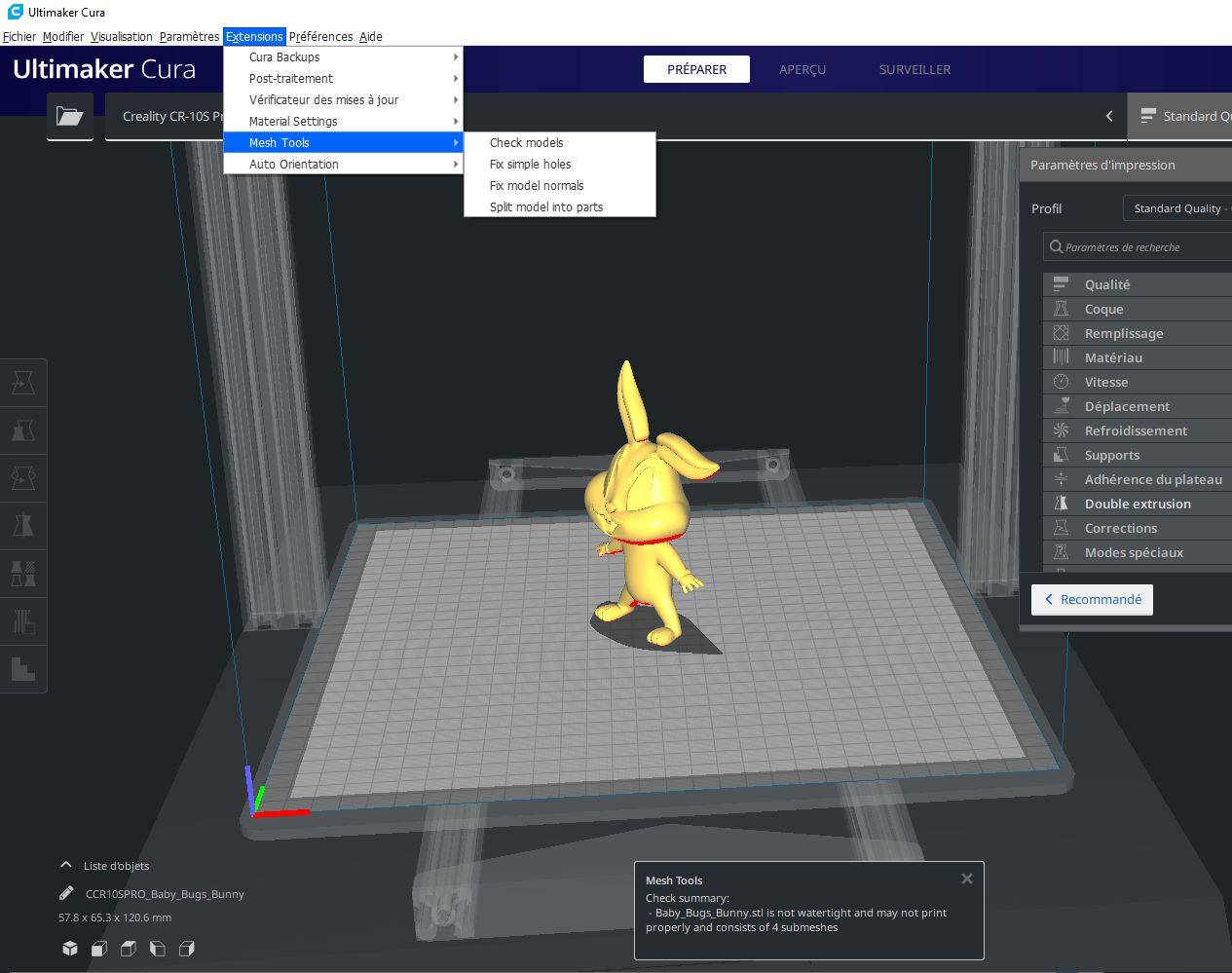The image size is (1232, 973).
Task: Select the Rotate tool in the left toolbar
Action: [23, 477]
